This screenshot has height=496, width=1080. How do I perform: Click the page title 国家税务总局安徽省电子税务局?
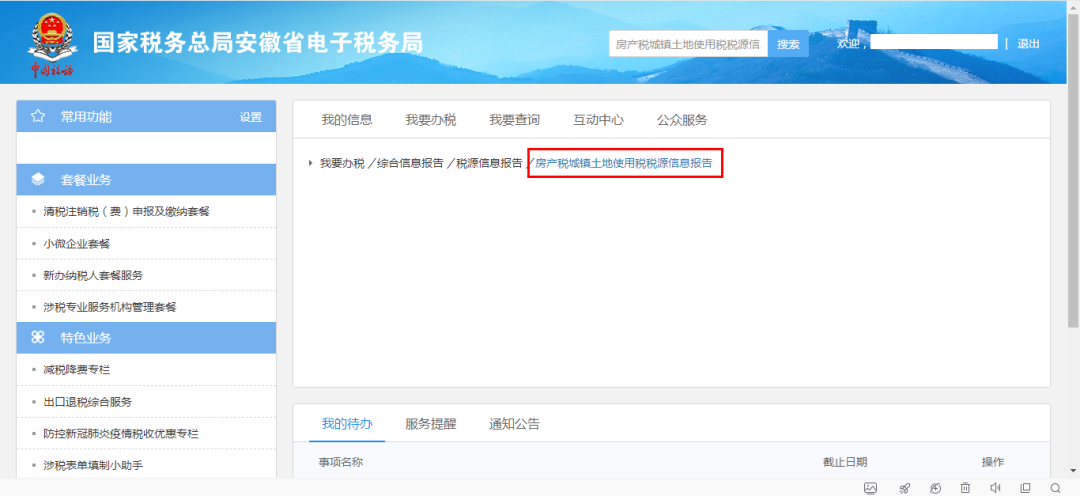(258, 43)
